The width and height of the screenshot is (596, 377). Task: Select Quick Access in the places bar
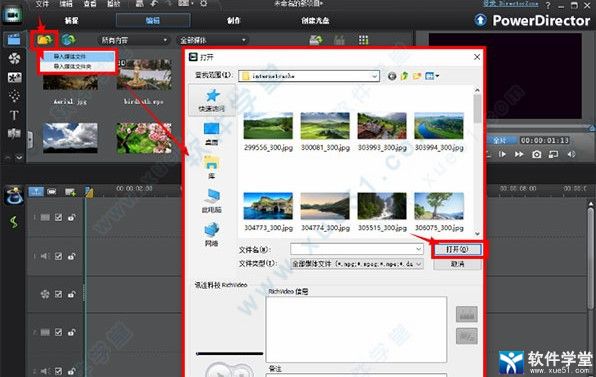click(x=212, y=100)
